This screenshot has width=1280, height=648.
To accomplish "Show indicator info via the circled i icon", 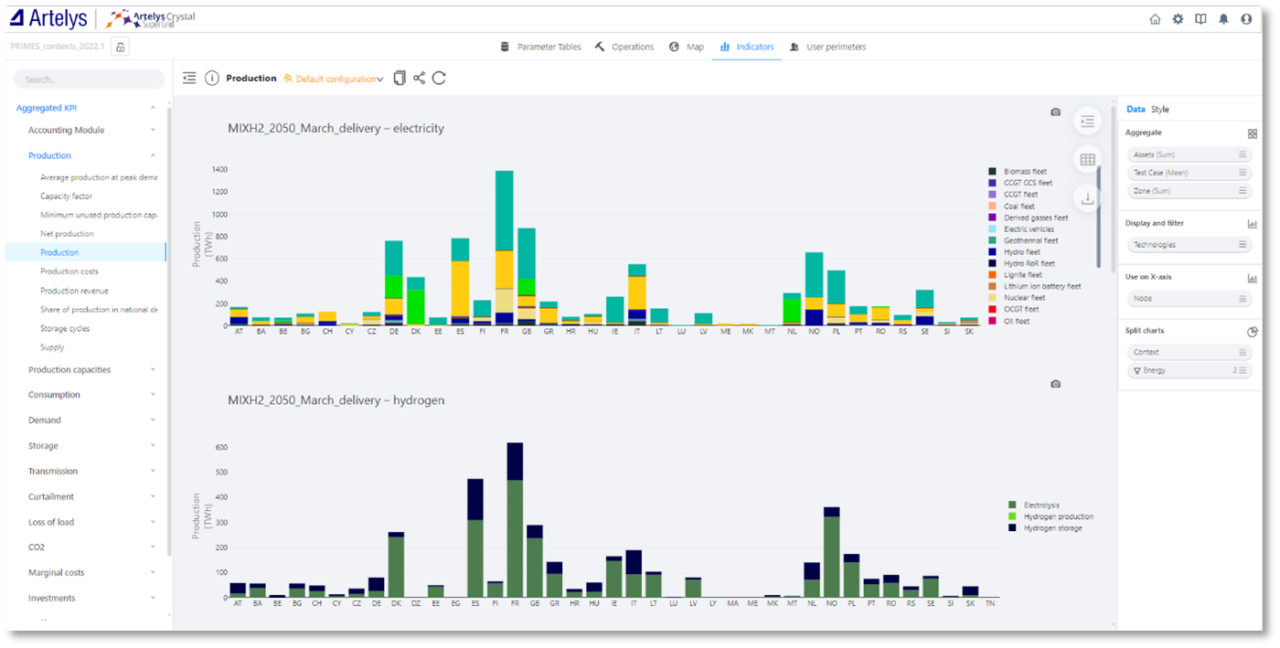I will pos(212,78).
